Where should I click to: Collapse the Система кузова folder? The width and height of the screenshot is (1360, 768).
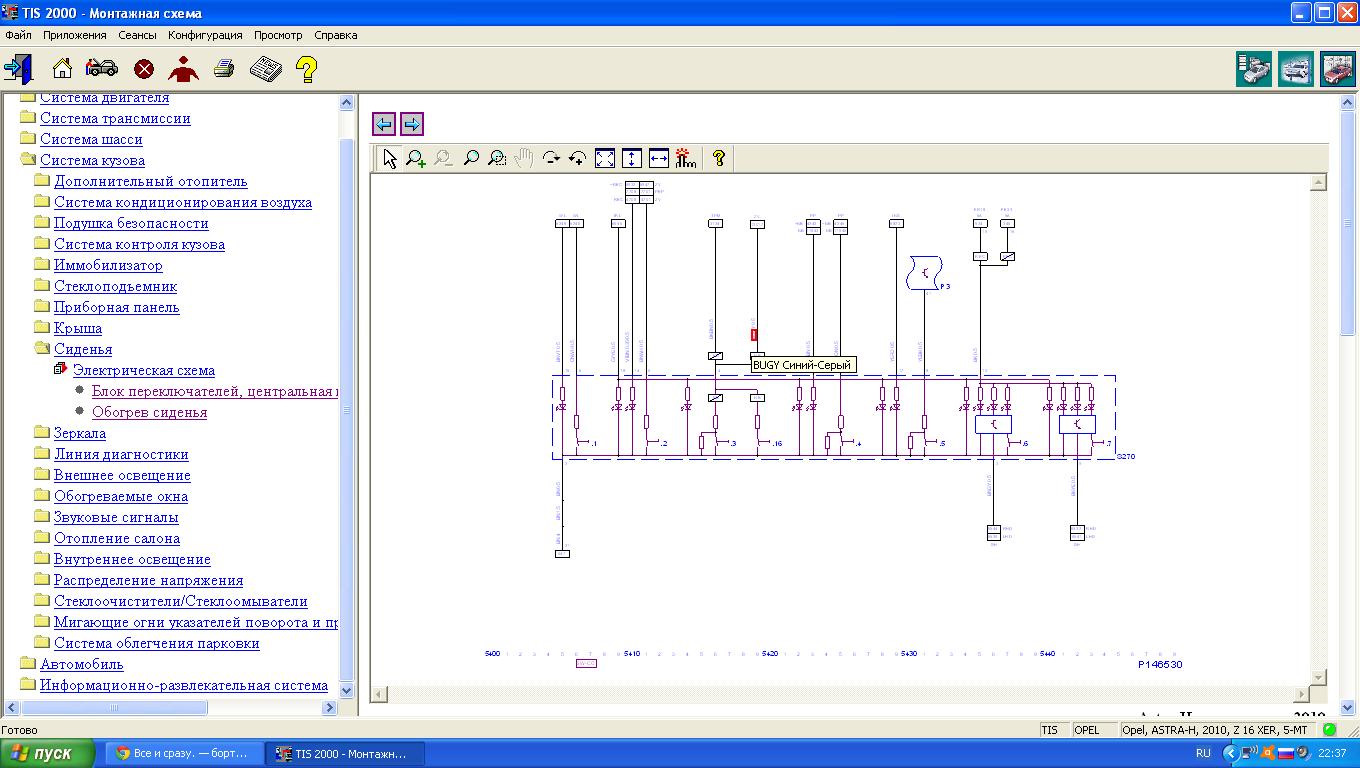tap(28, 160)
